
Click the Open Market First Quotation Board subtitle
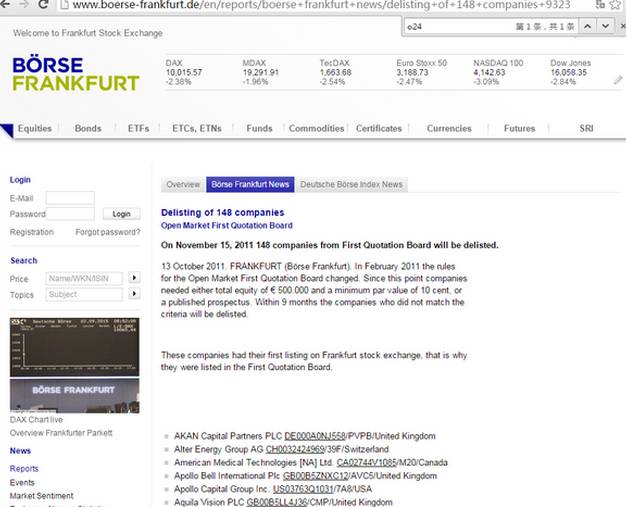click(227, 226)
